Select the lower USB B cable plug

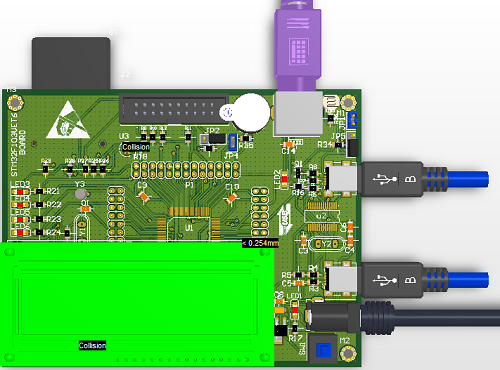point(425,279)
